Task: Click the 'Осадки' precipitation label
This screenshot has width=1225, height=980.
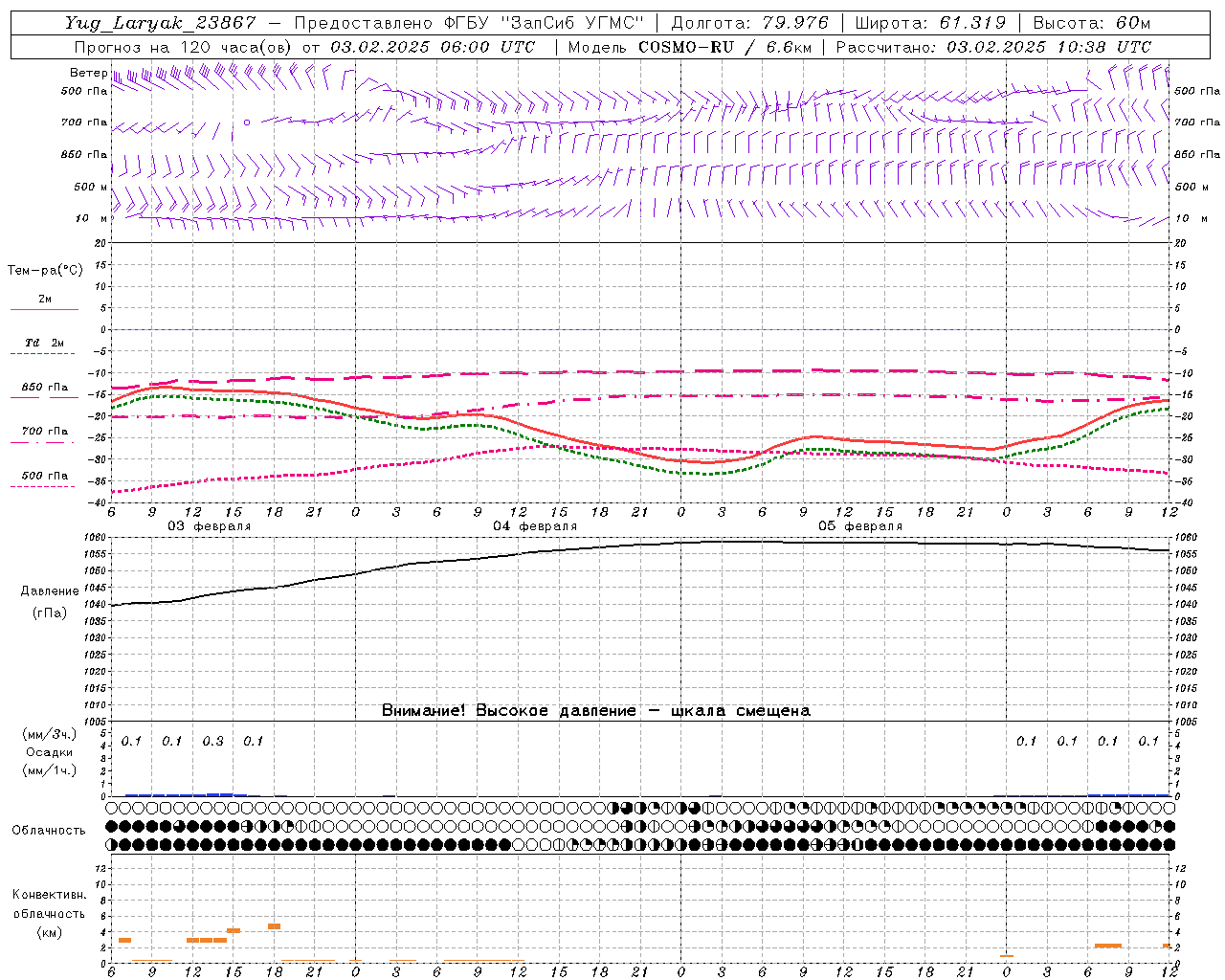Action: (50, 752)
